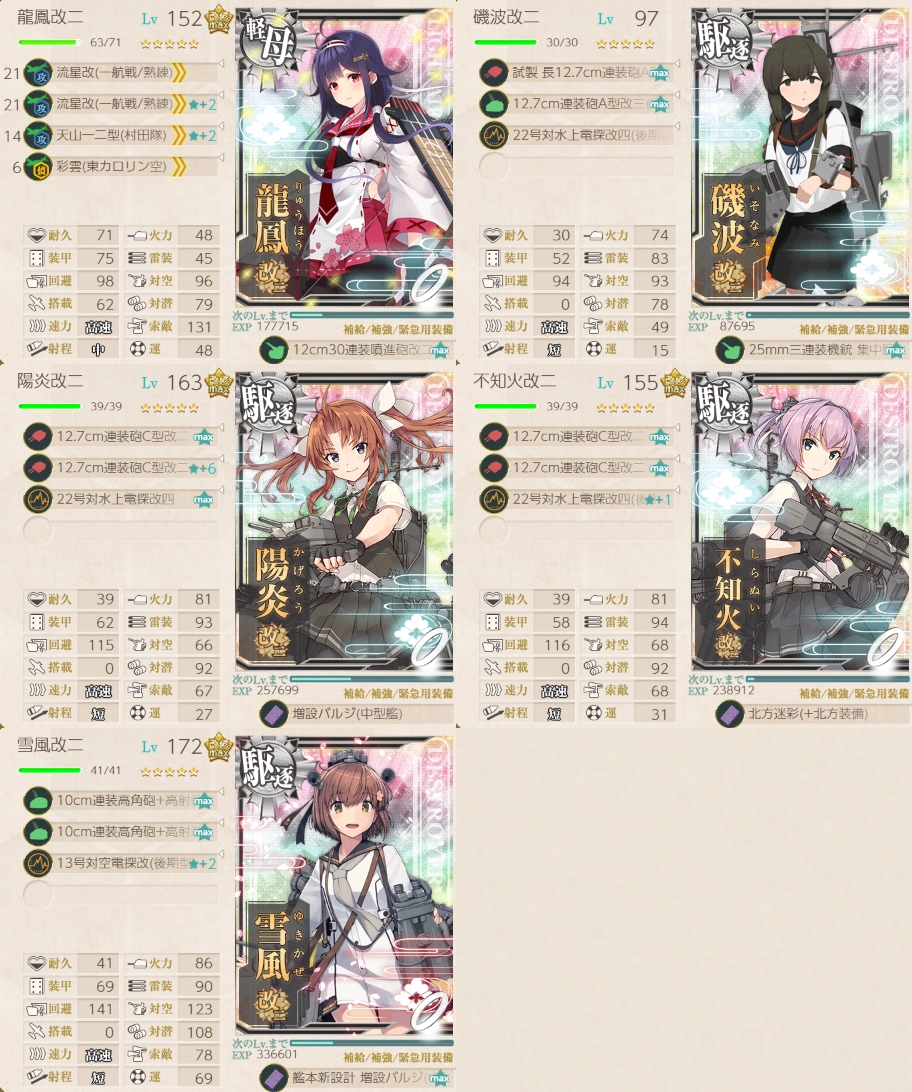Toggle the ring icon on 不知火改二 card

886,645
